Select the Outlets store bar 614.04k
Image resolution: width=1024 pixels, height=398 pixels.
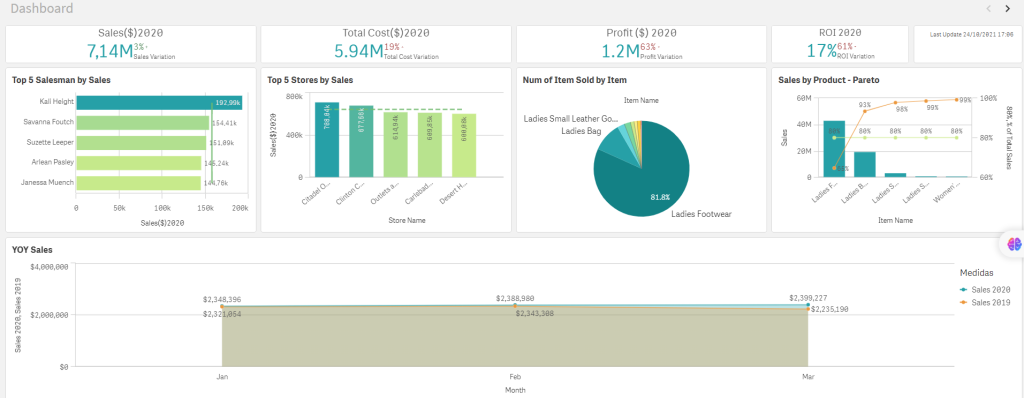[395, 144]
